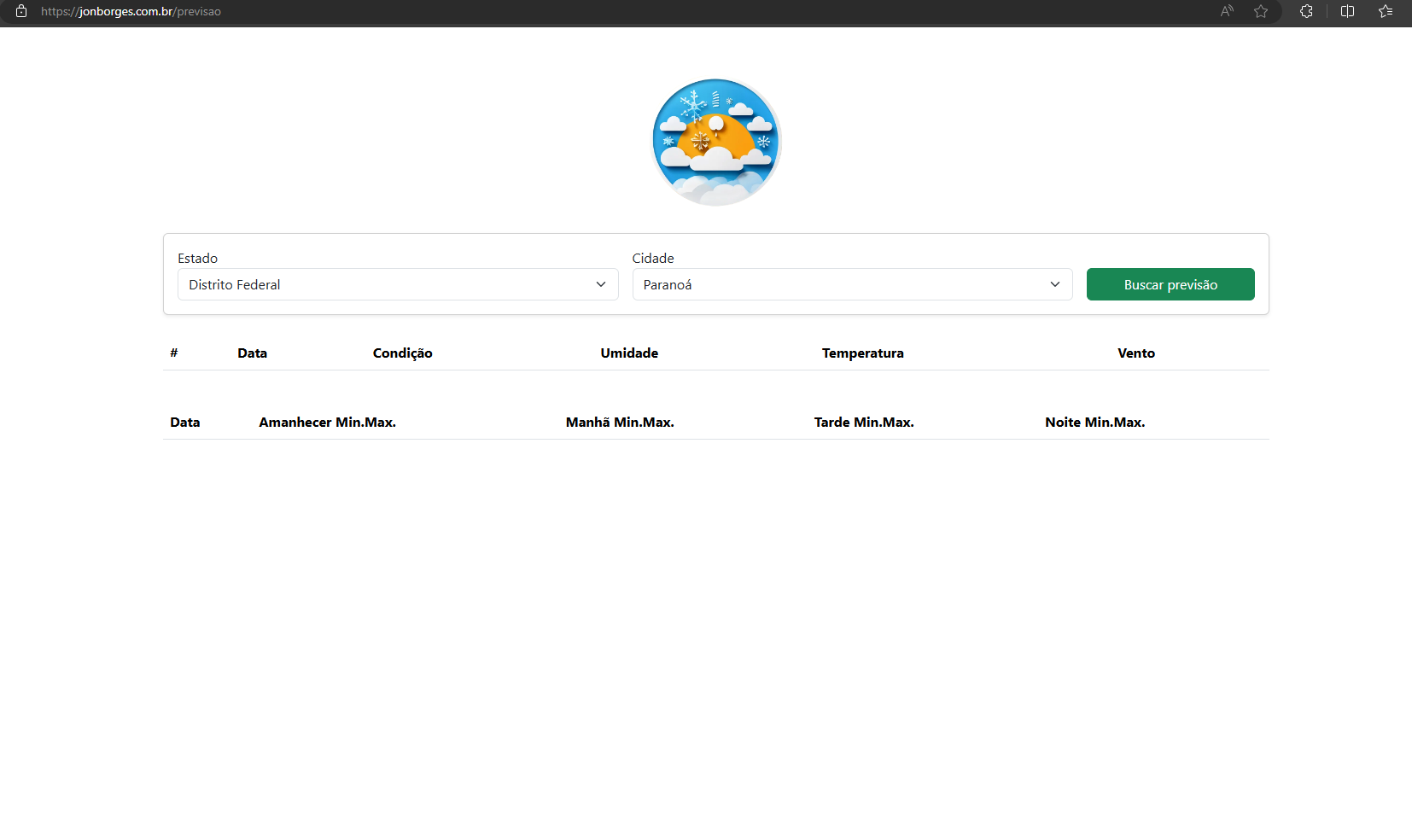
Task: Open the Split screen icon
Action: point(1348,11)
